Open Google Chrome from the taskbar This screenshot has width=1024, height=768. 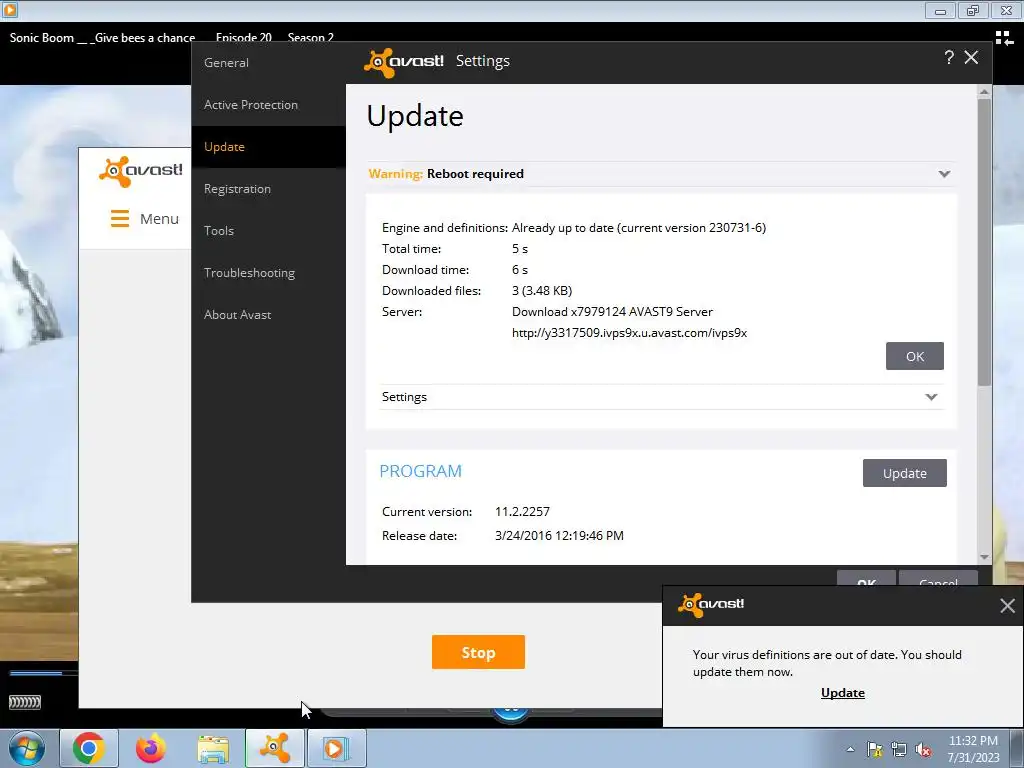click(89, 748)
